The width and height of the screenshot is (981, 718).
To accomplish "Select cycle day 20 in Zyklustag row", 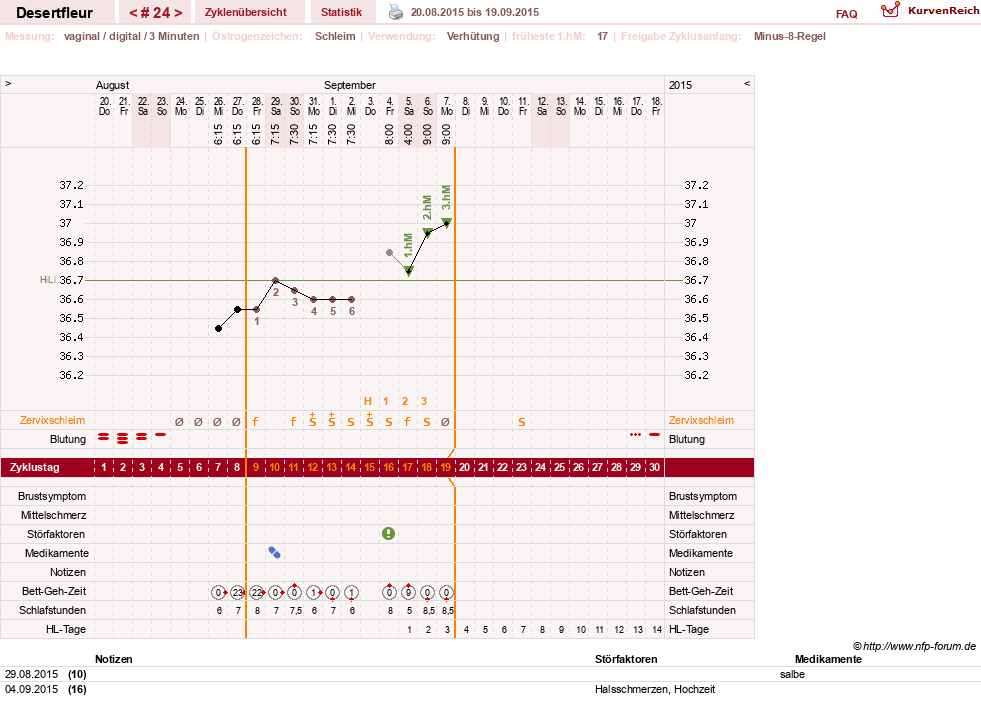I will coord(465,467).
